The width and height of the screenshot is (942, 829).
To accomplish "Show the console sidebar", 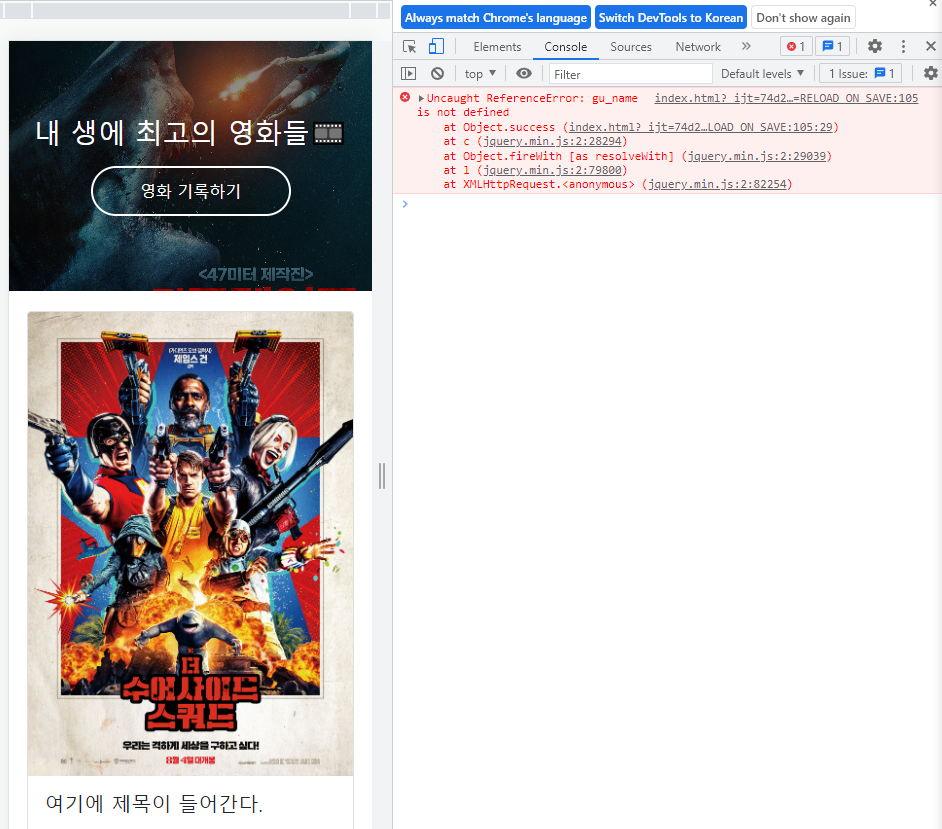I will [x=409, y=73].
